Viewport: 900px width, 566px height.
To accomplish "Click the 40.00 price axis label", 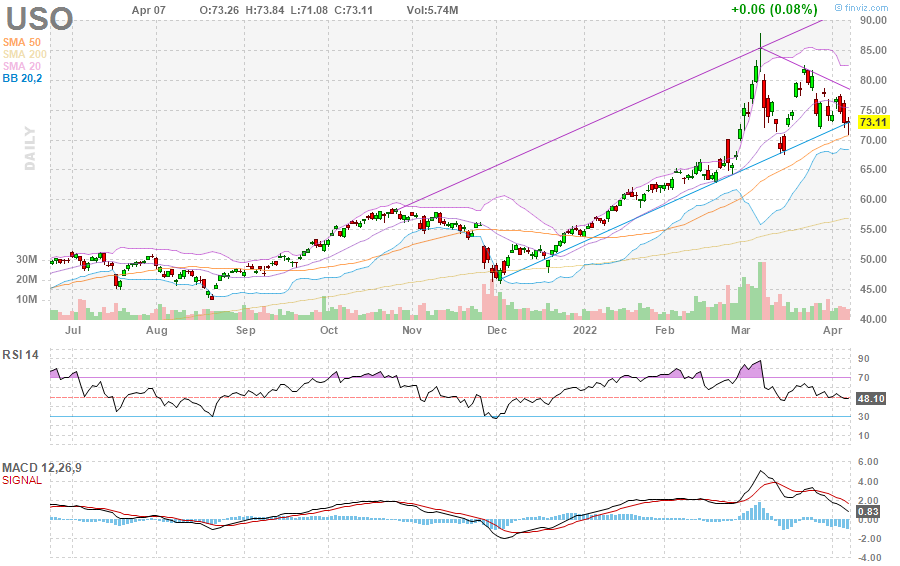I will [x=872, y=319].
